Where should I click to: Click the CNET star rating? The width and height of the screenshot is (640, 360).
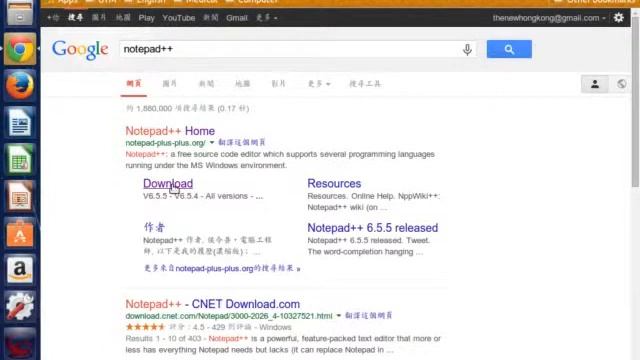pyautogui.click(x=145, y=327)
